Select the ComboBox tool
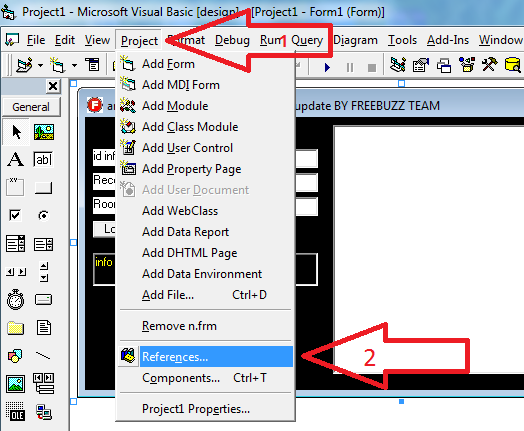 point(16,244)
